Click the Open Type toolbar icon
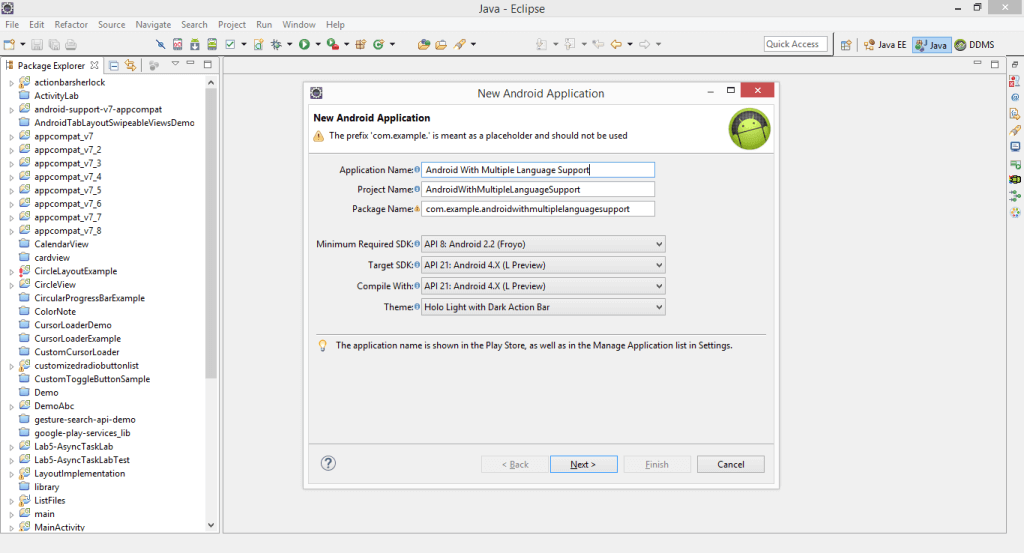The height and width of the screenshot is (553, 1024). (424, 44)
